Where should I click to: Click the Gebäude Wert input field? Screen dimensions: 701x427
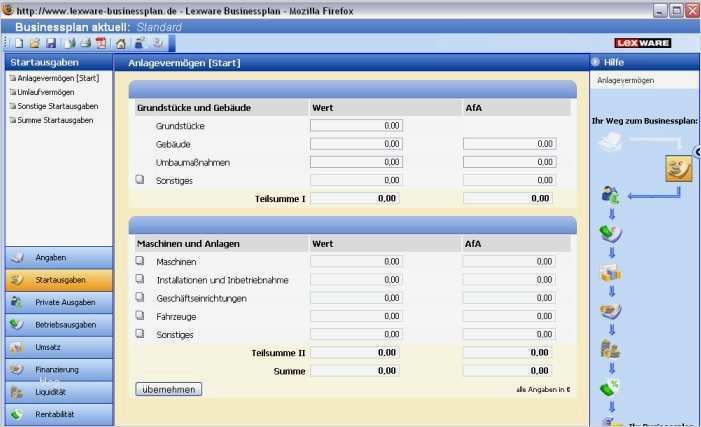356,144
